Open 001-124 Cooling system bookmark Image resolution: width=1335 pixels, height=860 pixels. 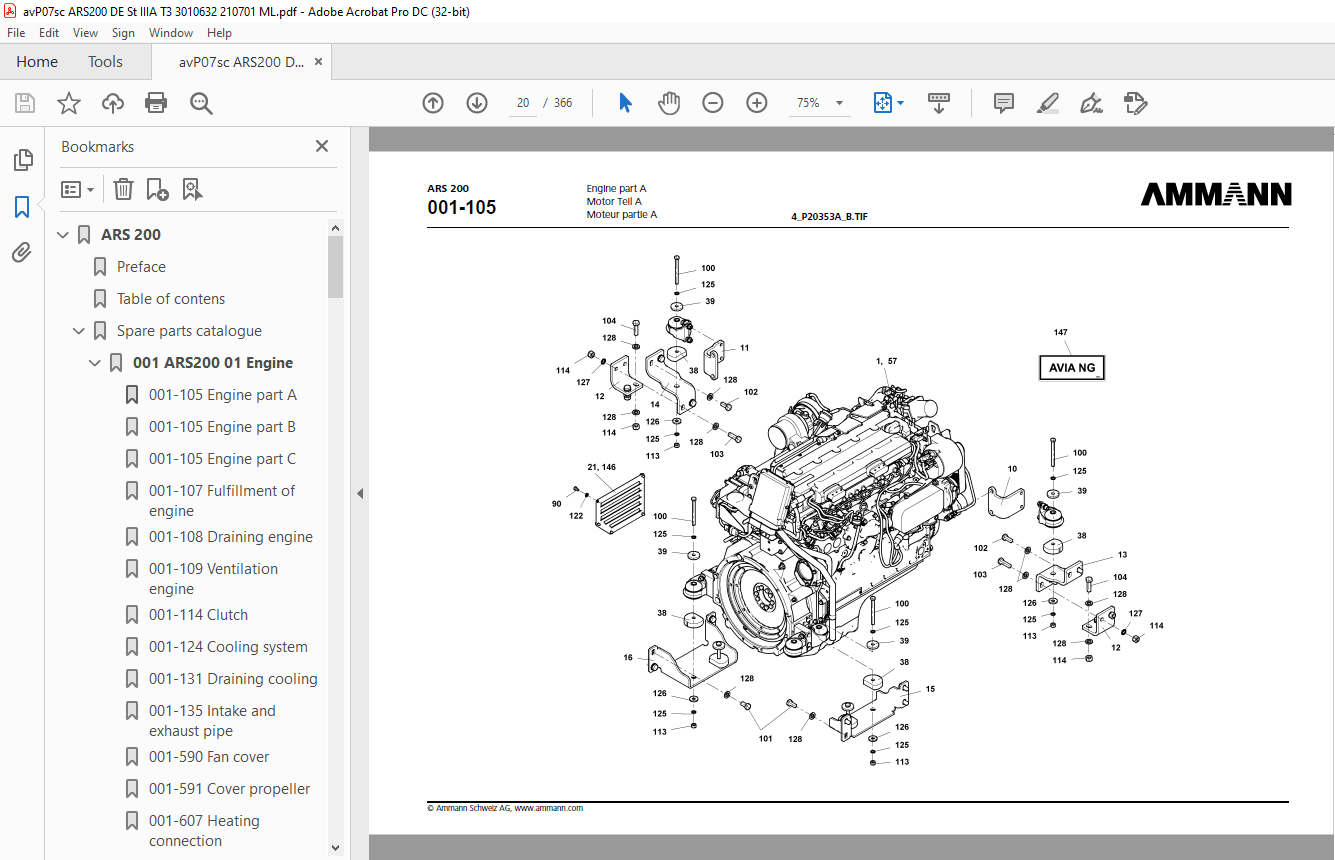tap(228, 647)
